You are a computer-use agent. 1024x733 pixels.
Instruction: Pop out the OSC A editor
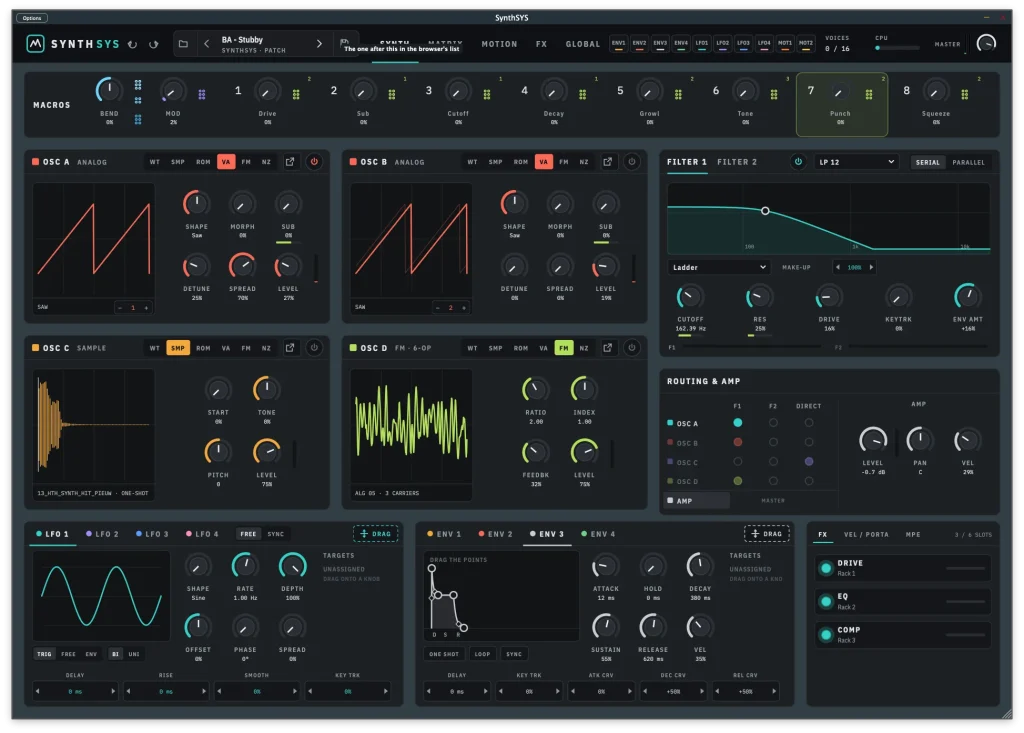(x=290, y=161)
